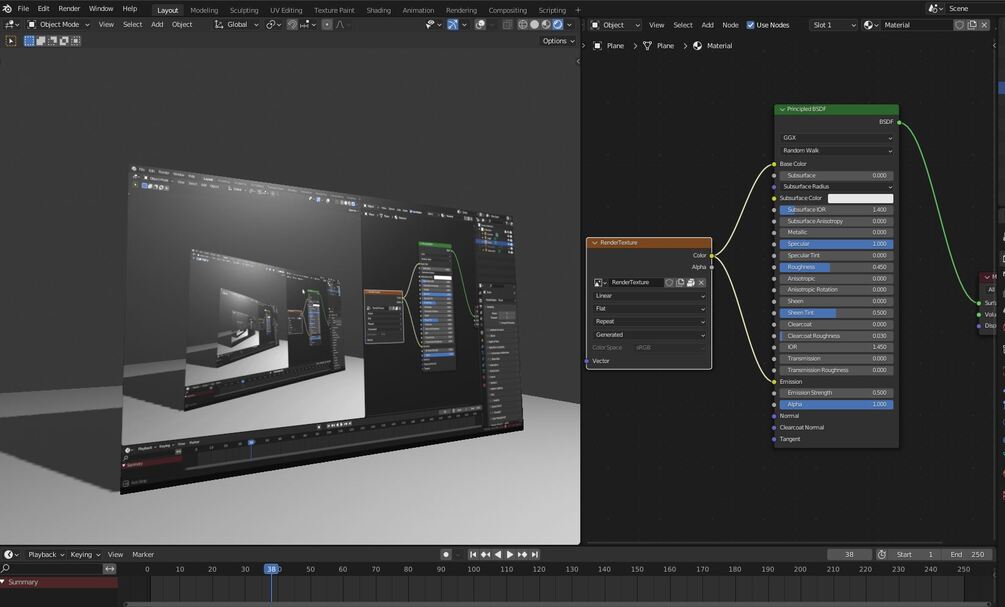Select the tweak tool icon
Image resolution: width=1005 pixels, height=607 pixels.
[11, 41]
